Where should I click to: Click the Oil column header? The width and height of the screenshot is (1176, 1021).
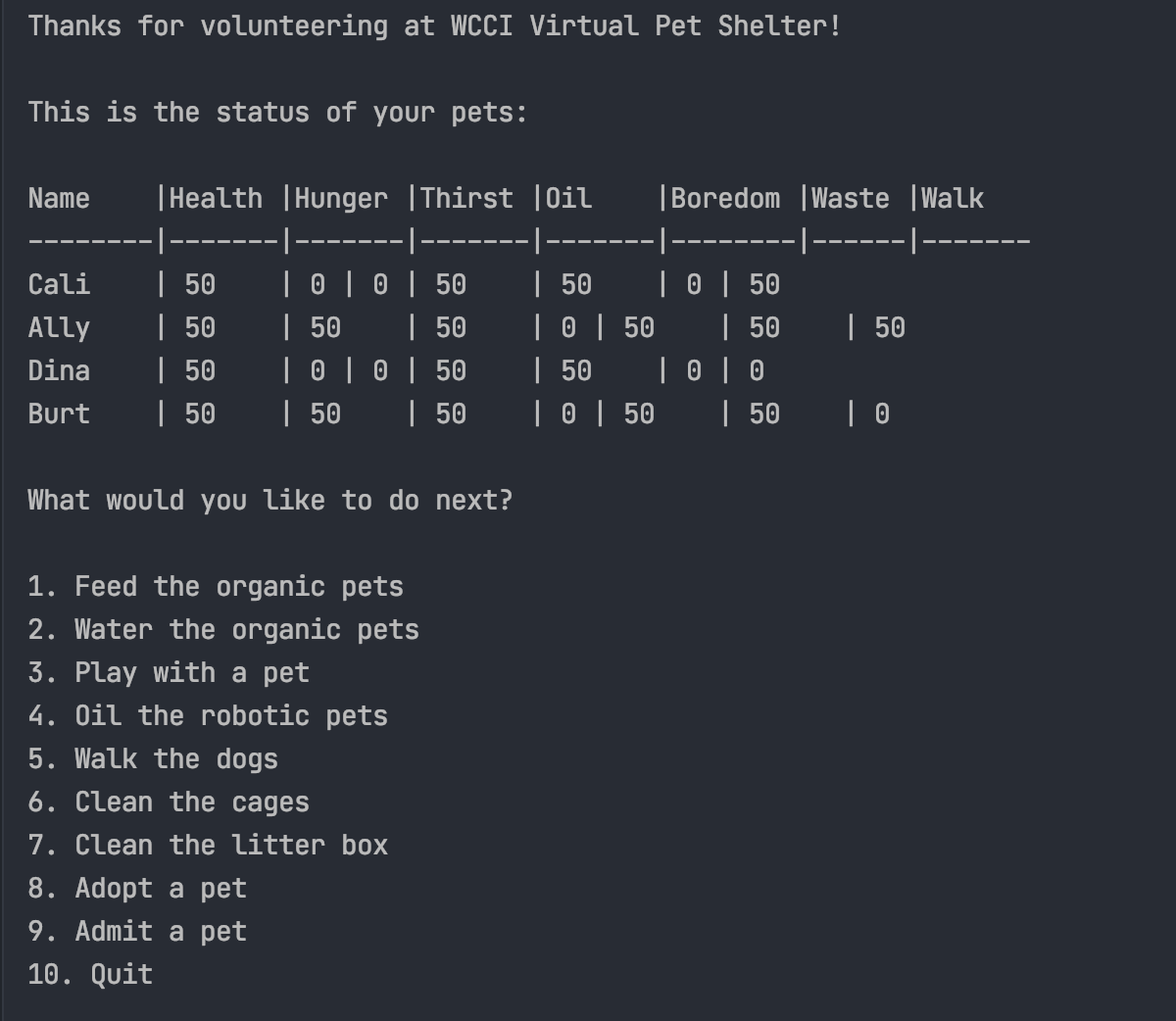(x=568, y=199)
